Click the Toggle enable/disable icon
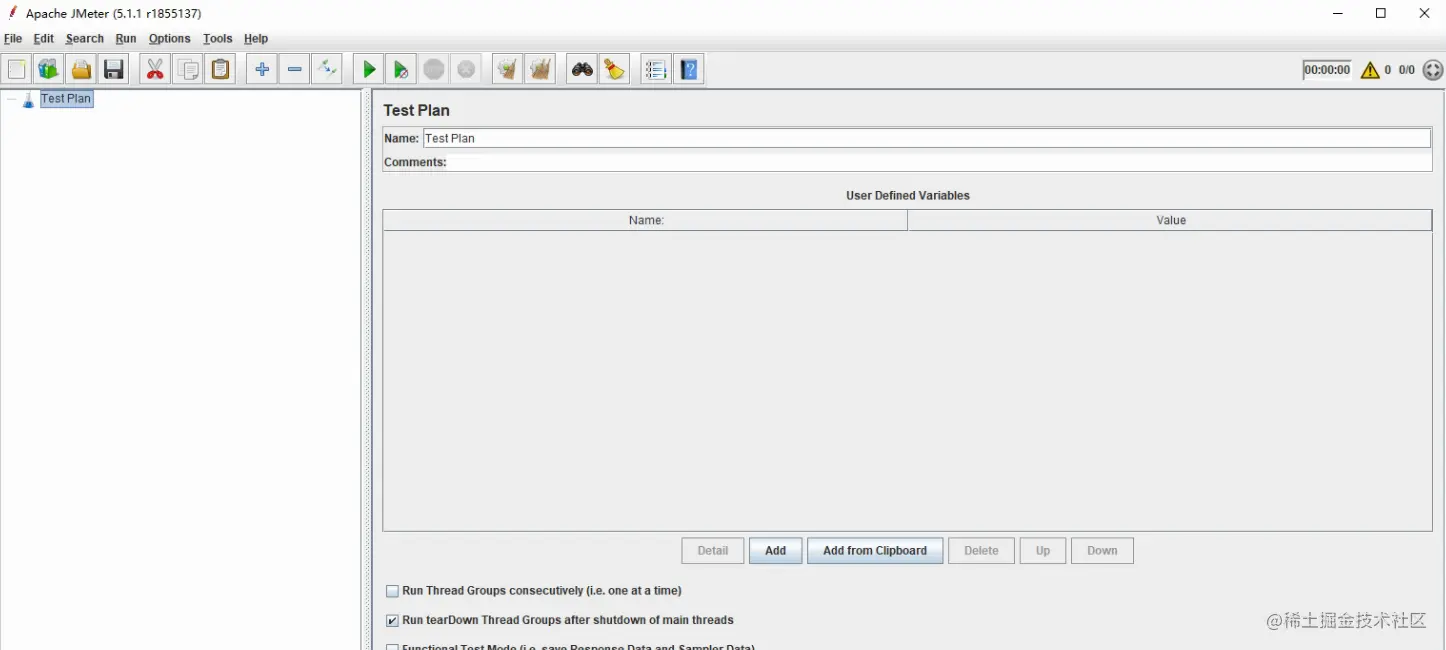1446x650 pixels. [x=327, y=69]
